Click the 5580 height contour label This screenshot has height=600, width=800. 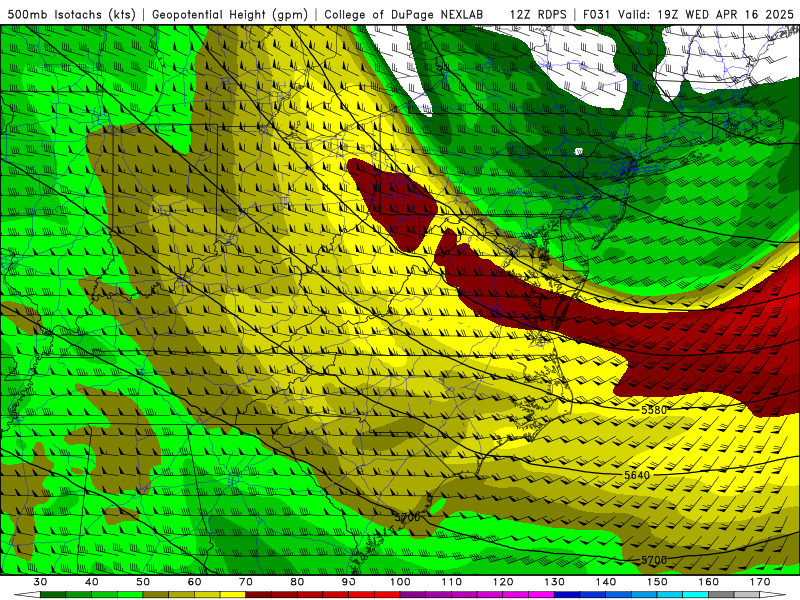tap(654, 410)
